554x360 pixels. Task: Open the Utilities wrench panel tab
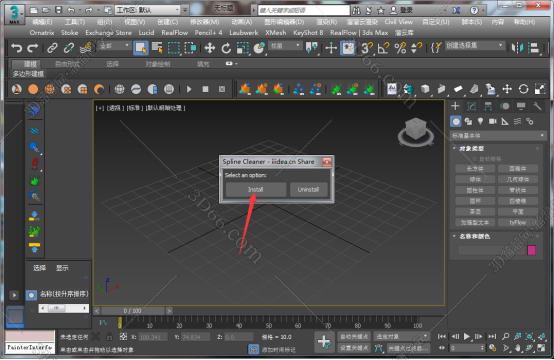[x=537, y=106]
